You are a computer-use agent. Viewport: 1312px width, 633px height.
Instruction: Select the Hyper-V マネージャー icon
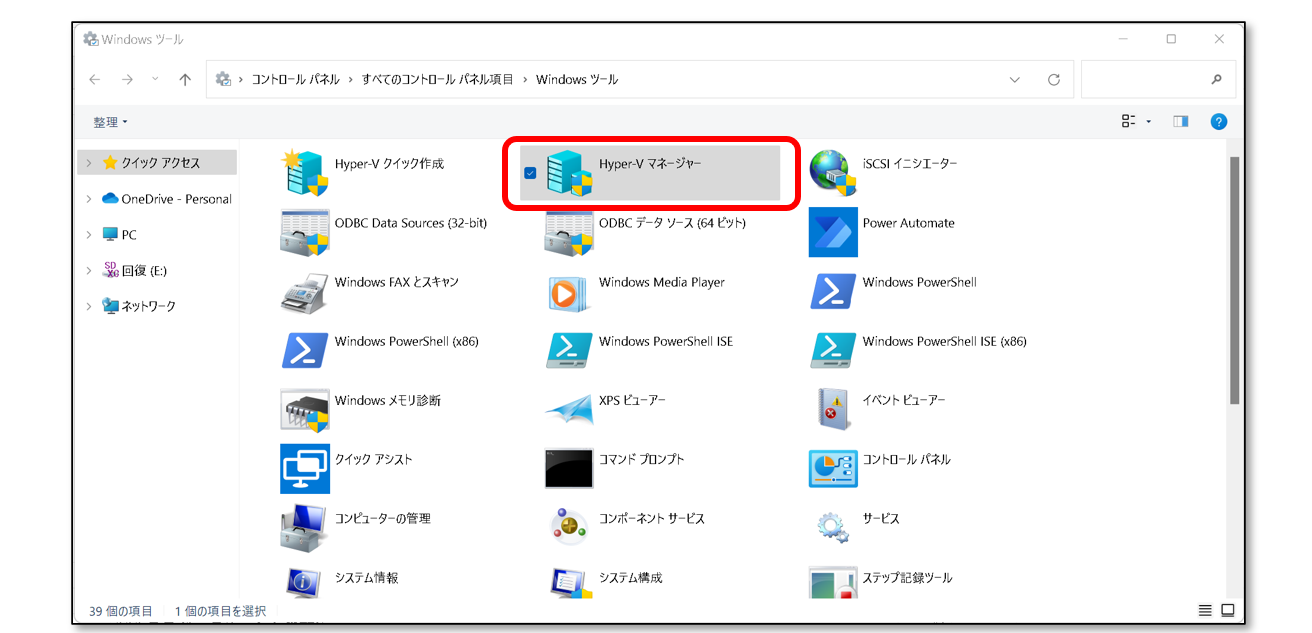[569, 173]
